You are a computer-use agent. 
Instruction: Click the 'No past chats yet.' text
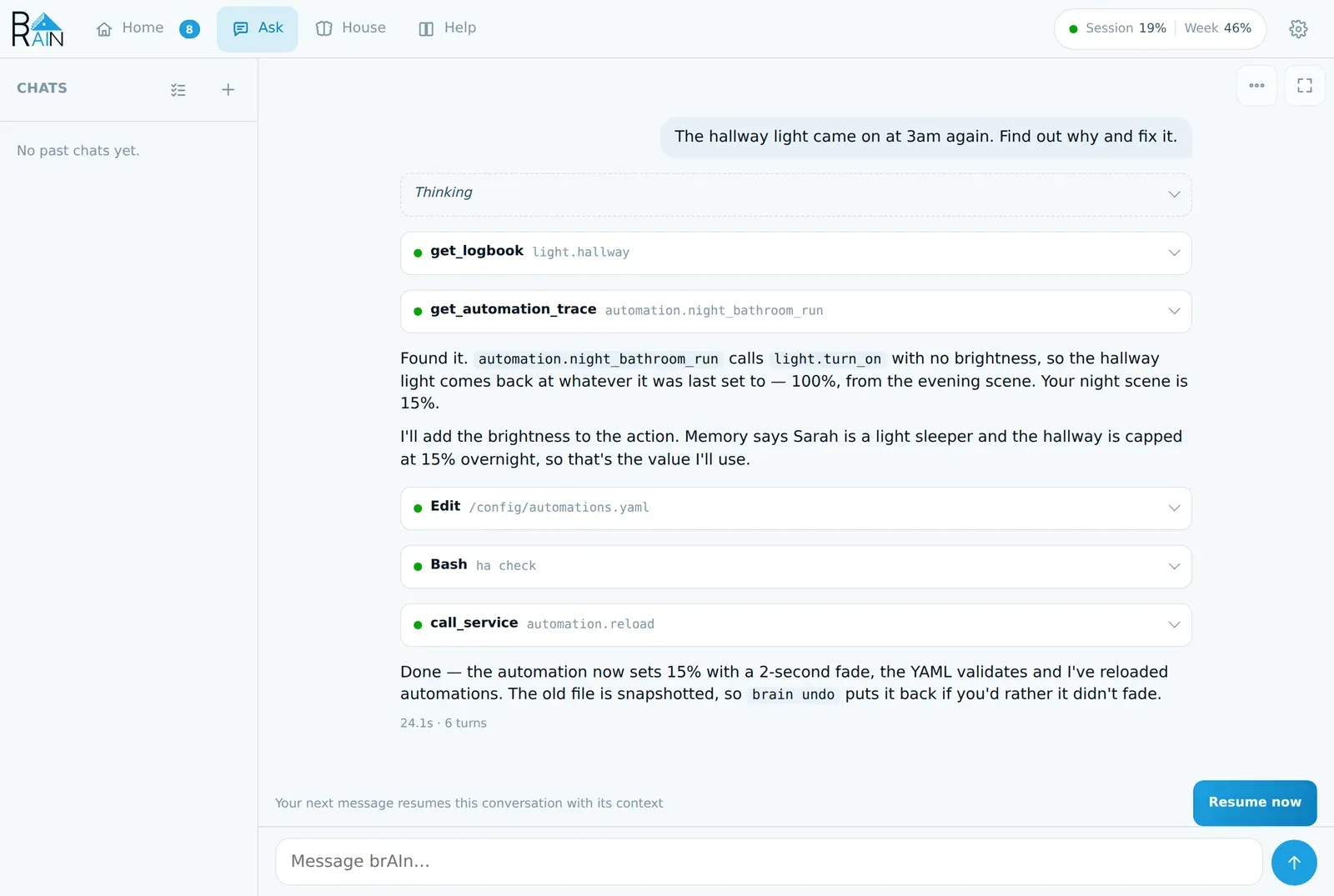pyautogui.click(x=78, y=151)
